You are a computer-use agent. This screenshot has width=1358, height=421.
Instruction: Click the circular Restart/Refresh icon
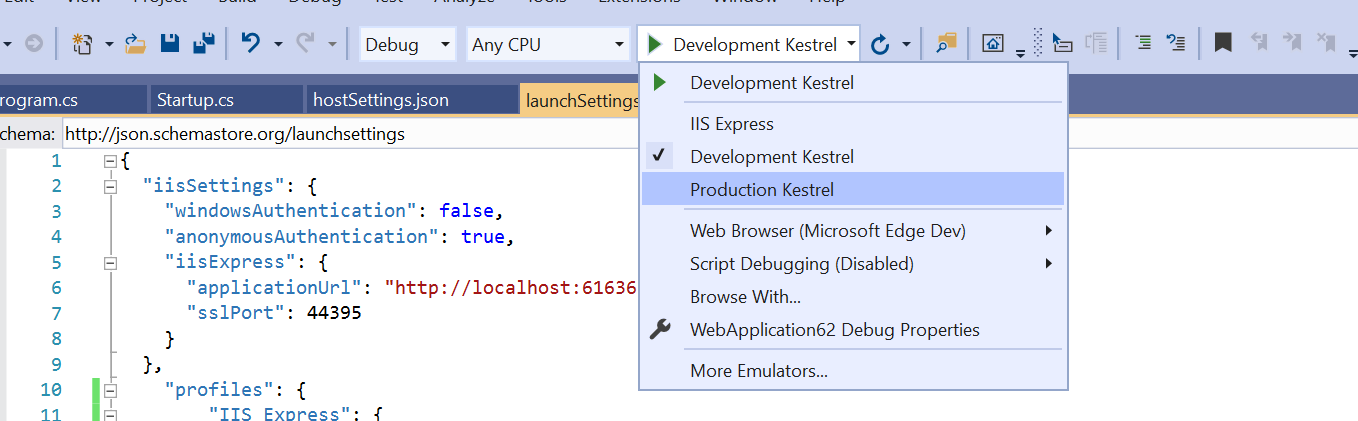click(880, 45)
